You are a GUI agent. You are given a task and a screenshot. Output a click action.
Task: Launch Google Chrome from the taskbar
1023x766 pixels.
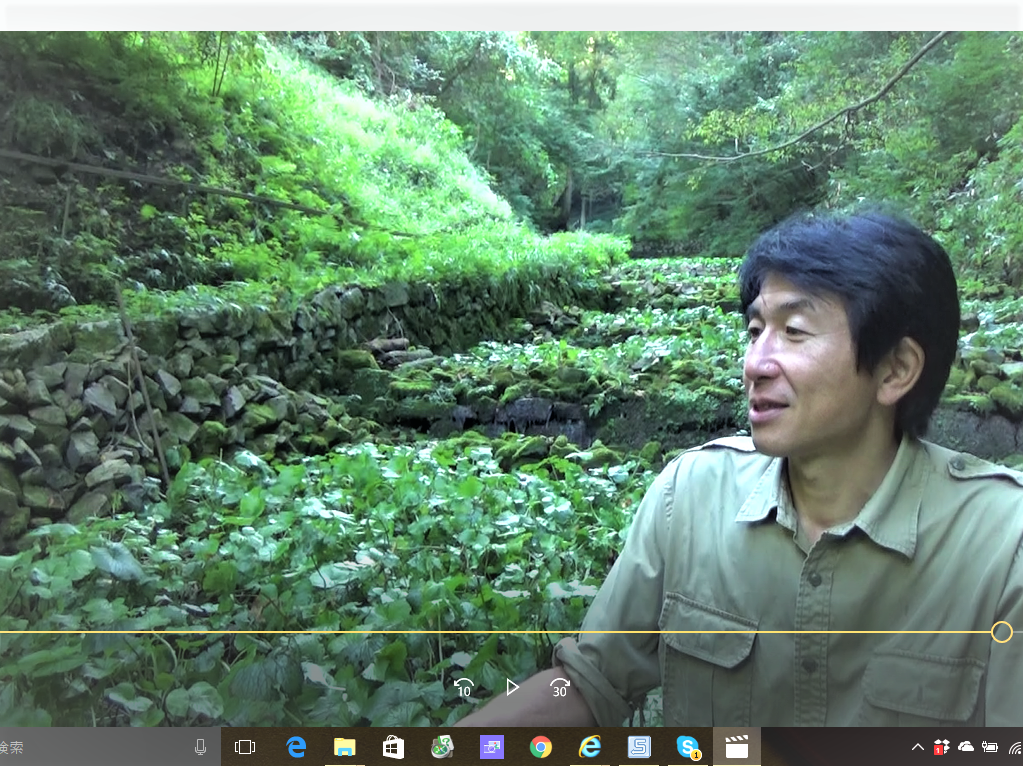541,747
